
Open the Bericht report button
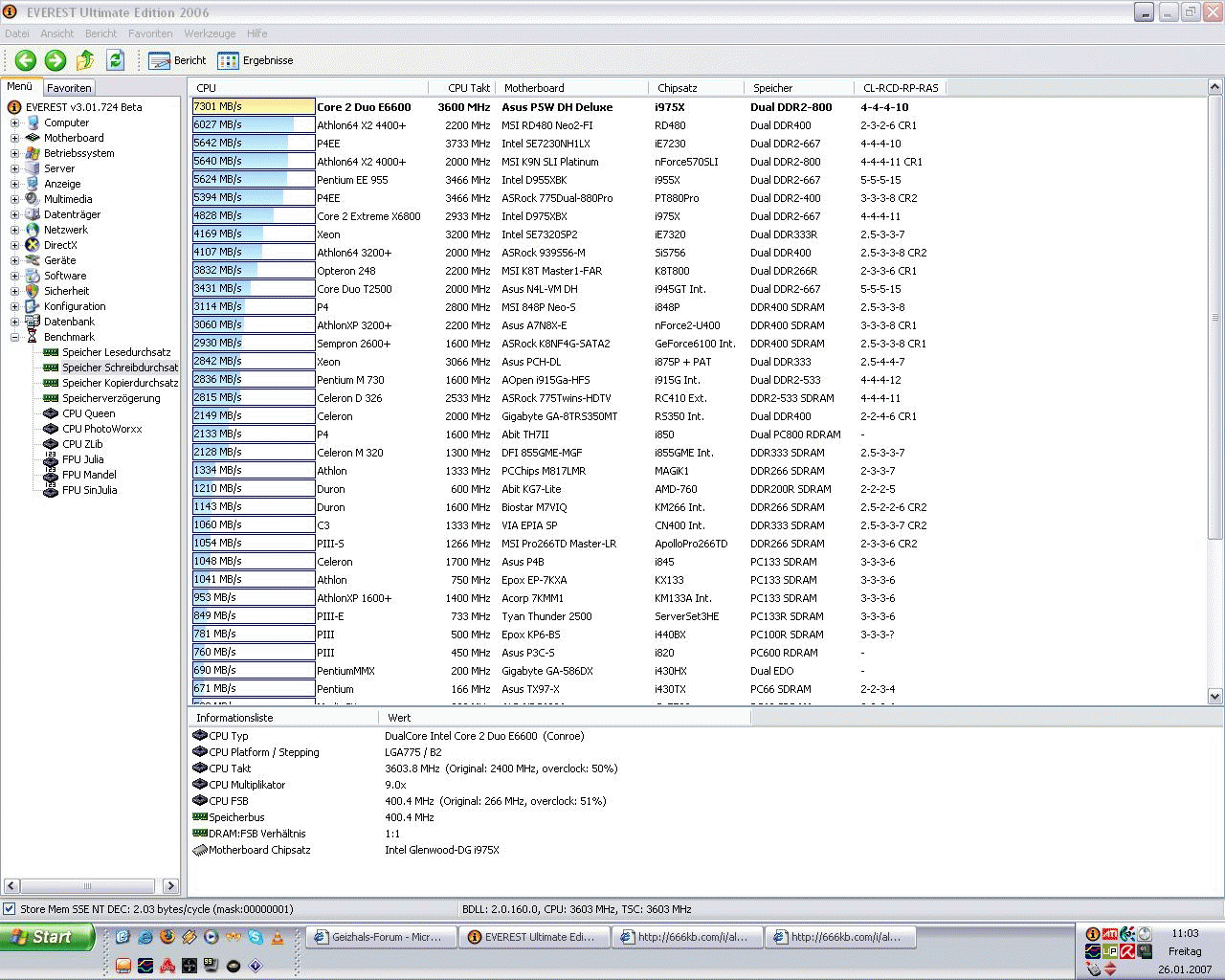(178, 60)
